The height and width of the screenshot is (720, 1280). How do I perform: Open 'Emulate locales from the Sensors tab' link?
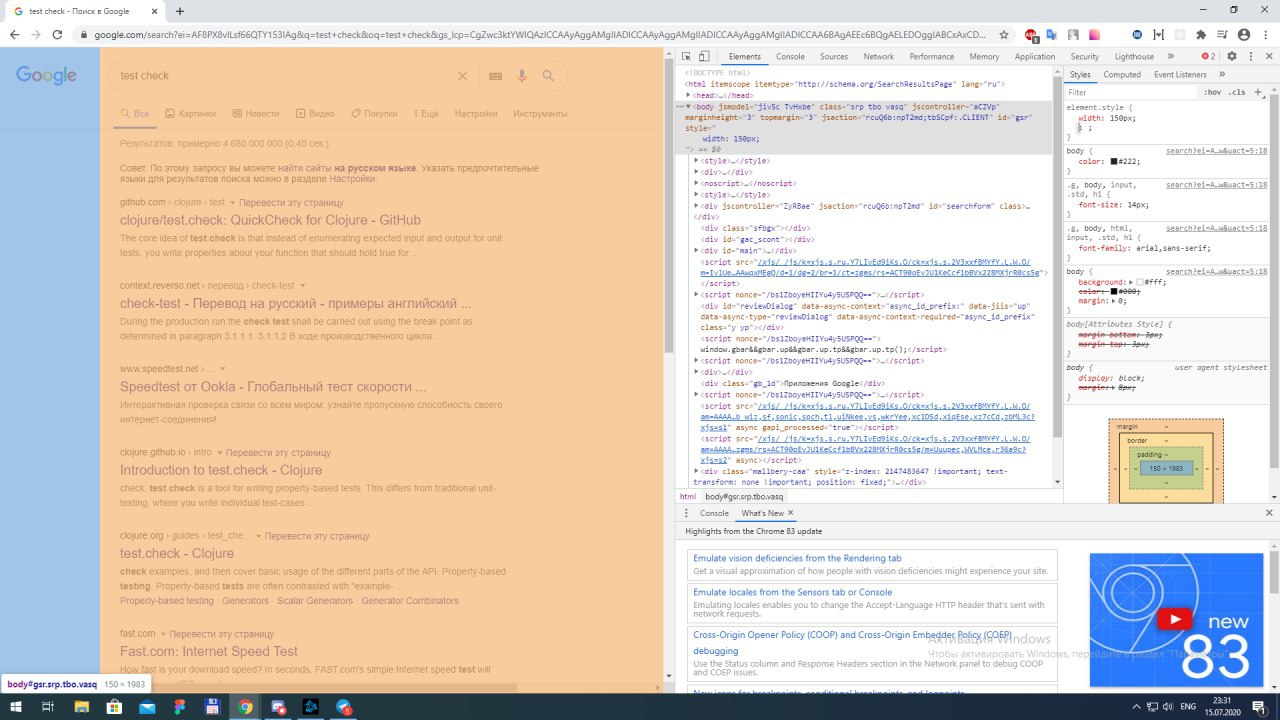coord(793,592)
